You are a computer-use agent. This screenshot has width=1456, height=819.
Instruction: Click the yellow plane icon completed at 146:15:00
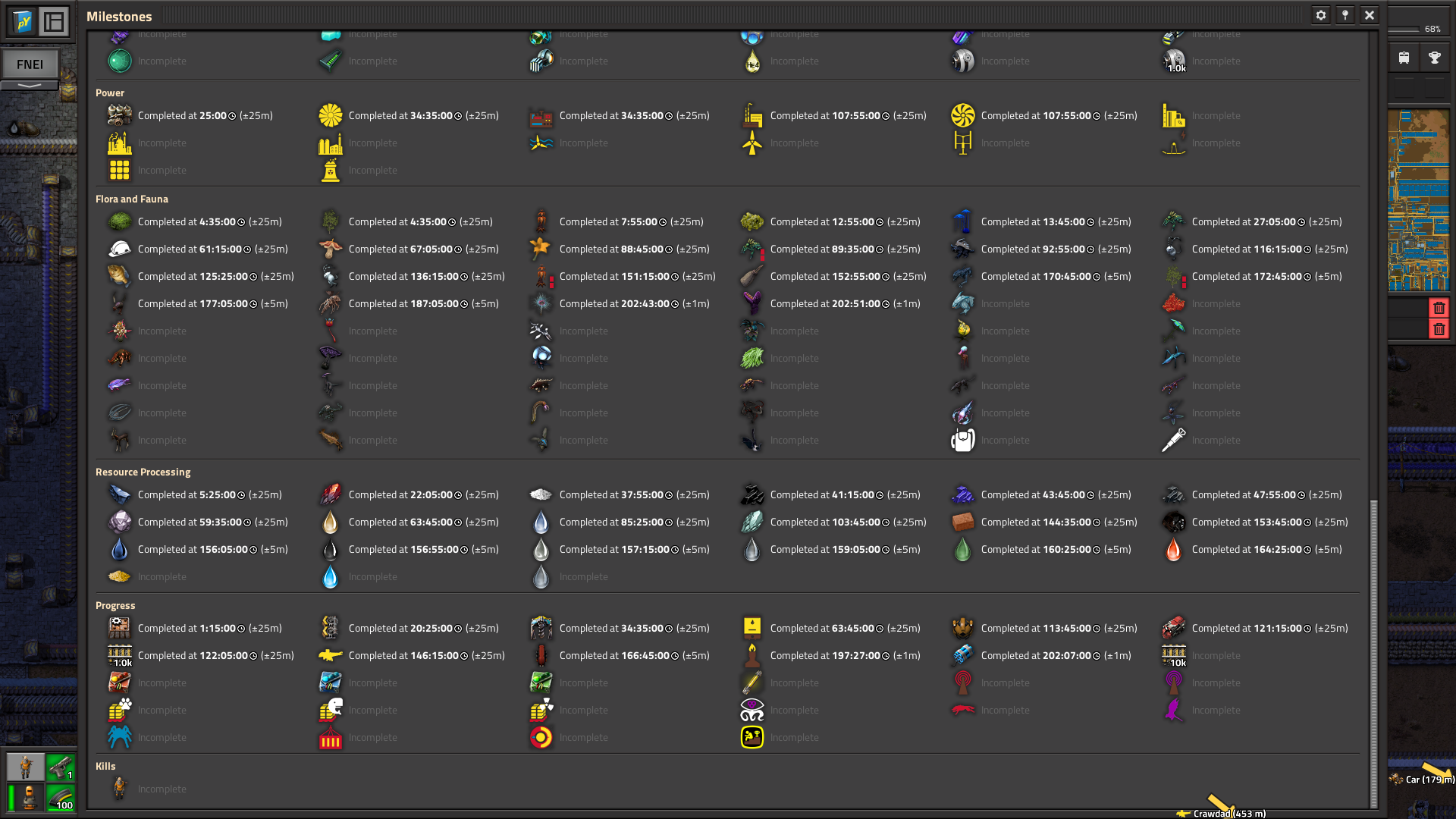[x=330, y=655]
